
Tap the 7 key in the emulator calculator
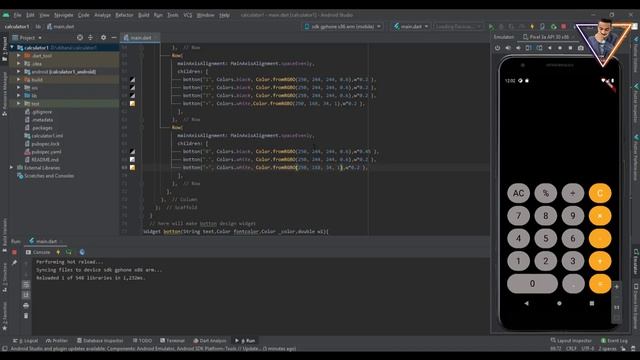(x=518, y=216)
